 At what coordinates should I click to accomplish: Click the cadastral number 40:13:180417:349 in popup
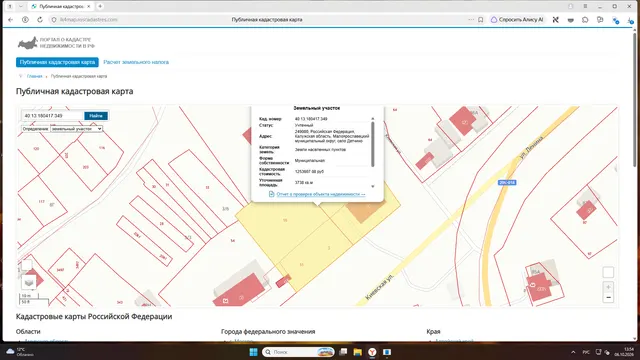pyautogui.click(x=311, y=119)
